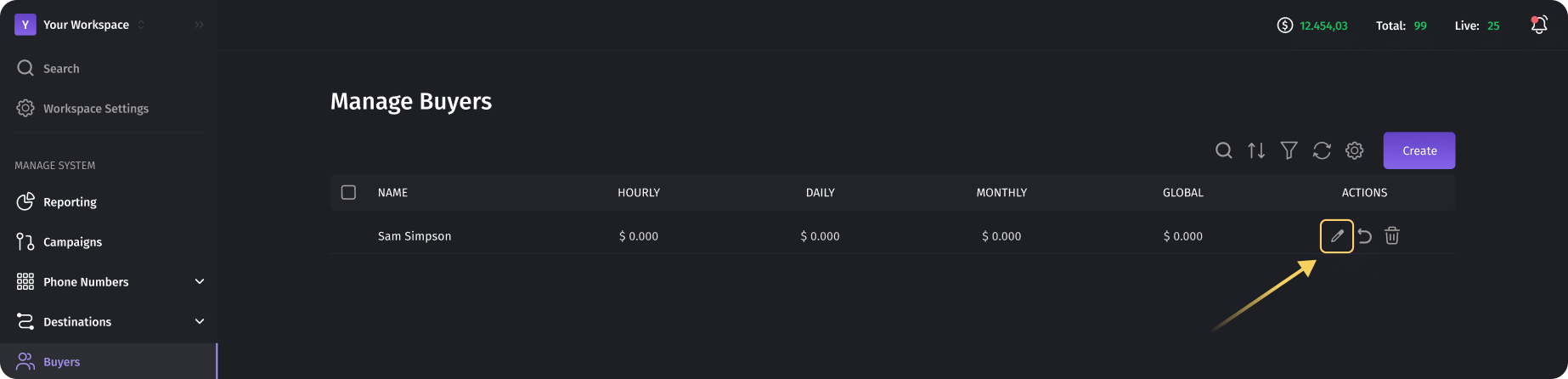Open table settings gear icon
1568x379 pixels.
point(1355,150)
